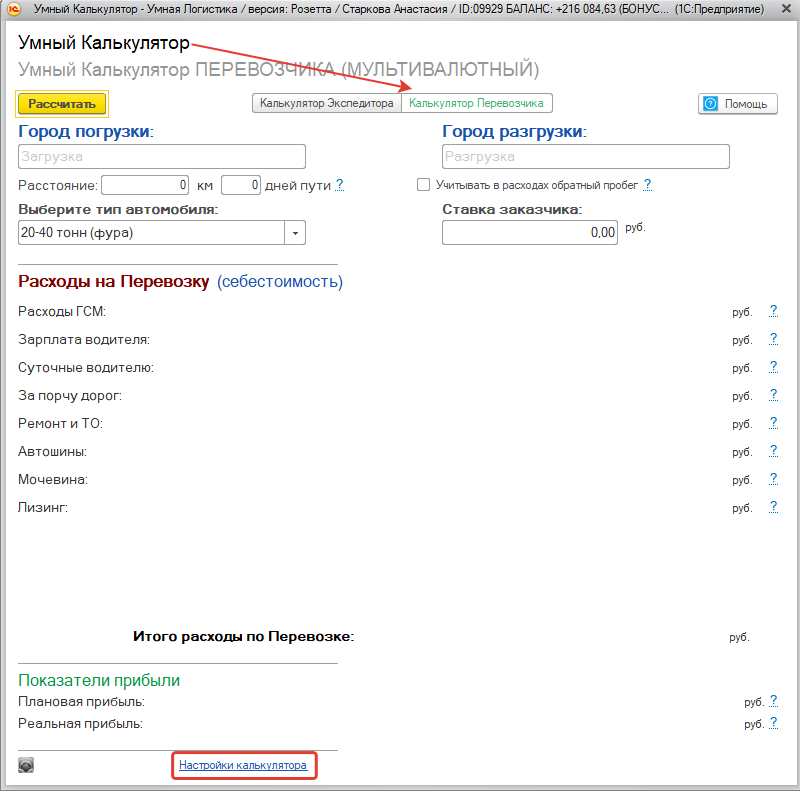
Task: Click the Лизинг label
Action: [43, 508]
